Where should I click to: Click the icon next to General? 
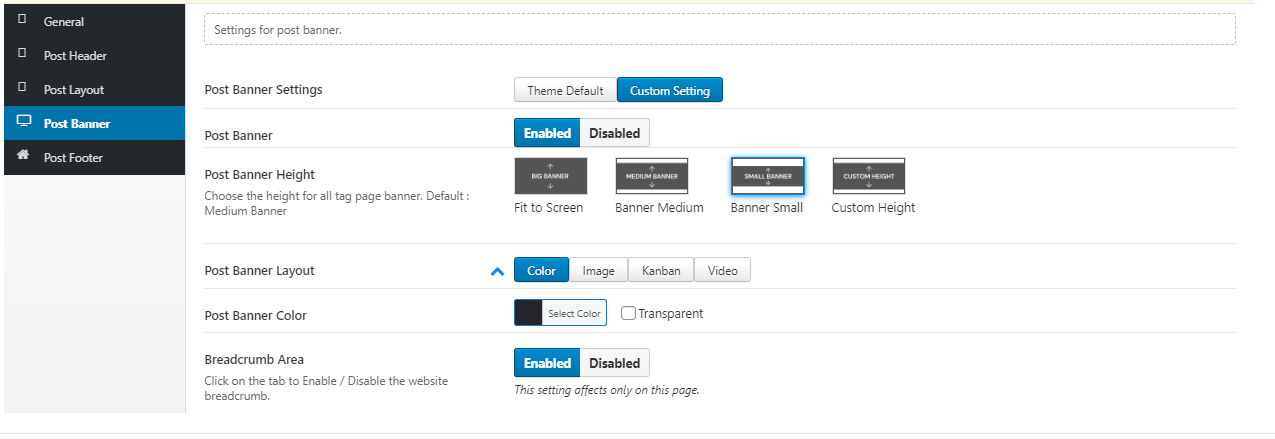(x=23, y=21)
